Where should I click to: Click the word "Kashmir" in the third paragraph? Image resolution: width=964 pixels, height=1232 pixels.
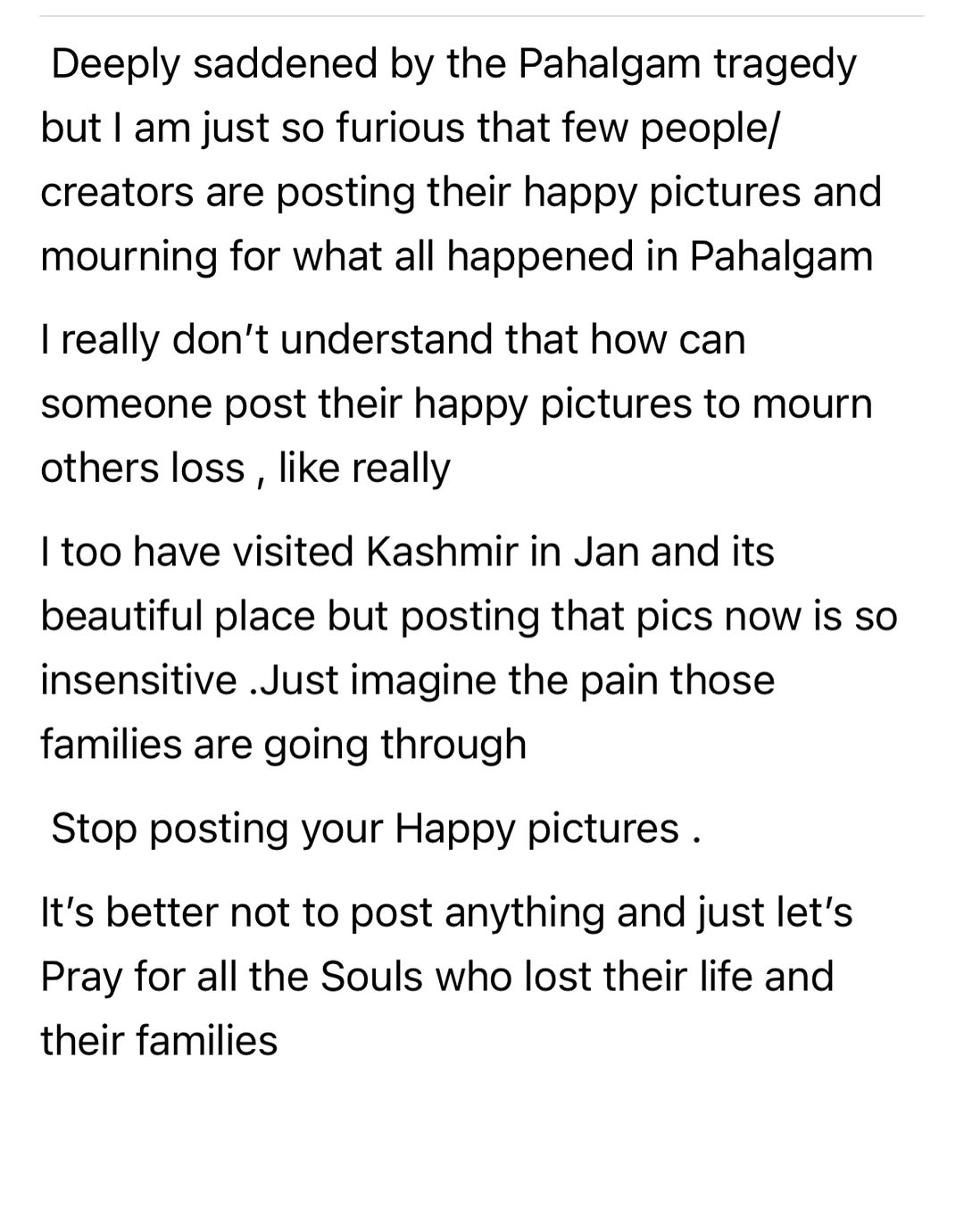(x=441, y=552)
